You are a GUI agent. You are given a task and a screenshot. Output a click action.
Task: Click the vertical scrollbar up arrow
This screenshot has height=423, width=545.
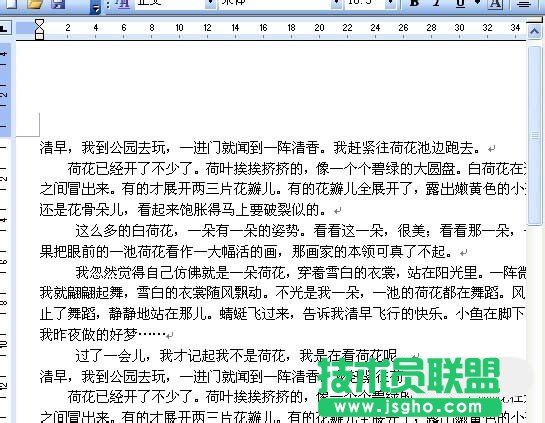[x=534, y=32]
